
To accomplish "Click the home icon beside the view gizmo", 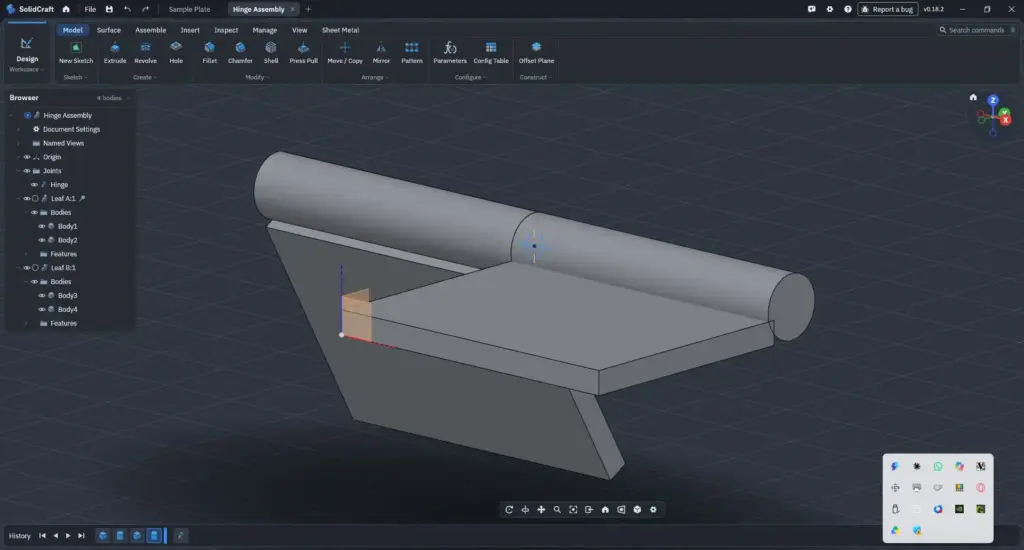I will [973, 97].
